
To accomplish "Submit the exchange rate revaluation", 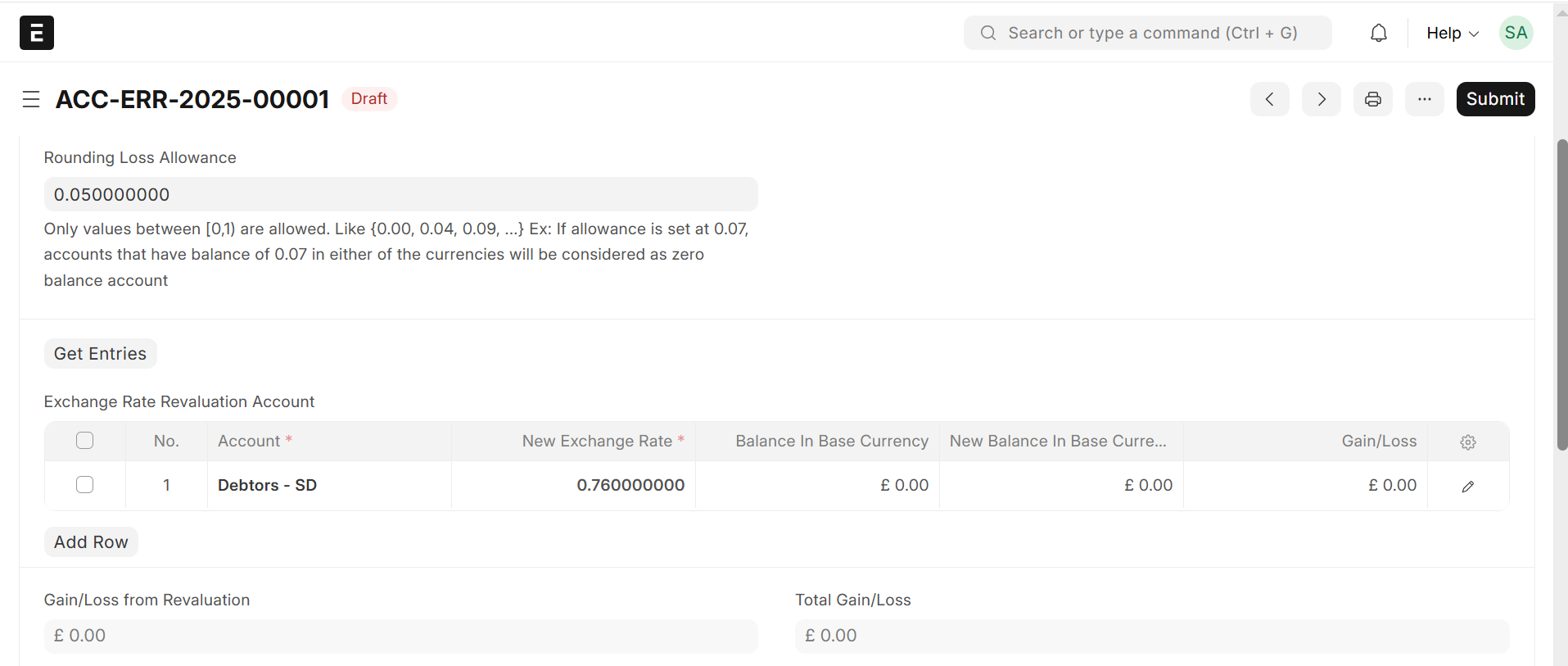I will pos(1494,99).
